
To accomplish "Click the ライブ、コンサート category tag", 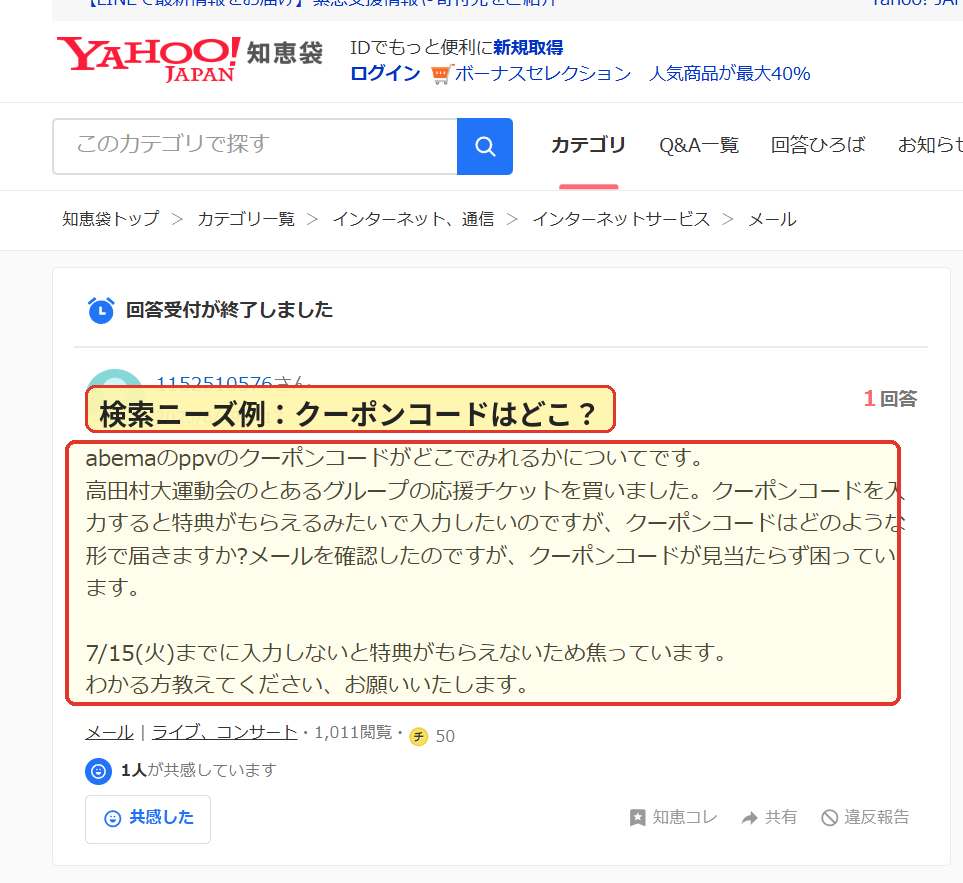I will pos(224,733).
